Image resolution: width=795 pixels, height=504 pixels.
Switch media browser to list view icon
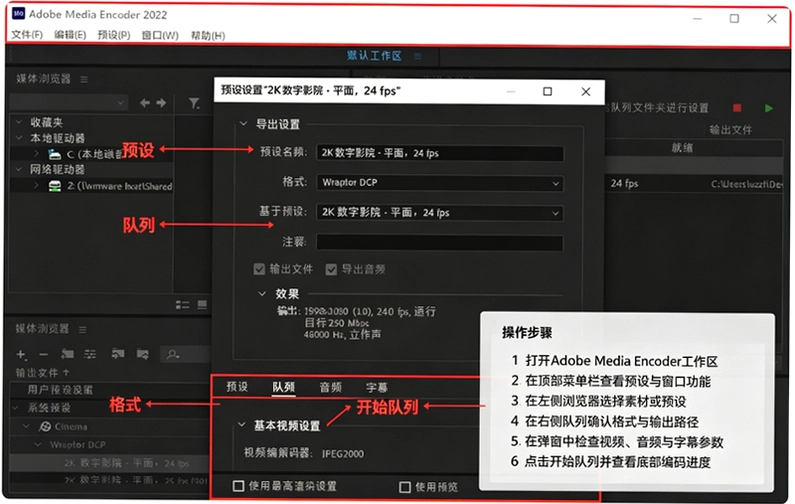click(183, 304)
